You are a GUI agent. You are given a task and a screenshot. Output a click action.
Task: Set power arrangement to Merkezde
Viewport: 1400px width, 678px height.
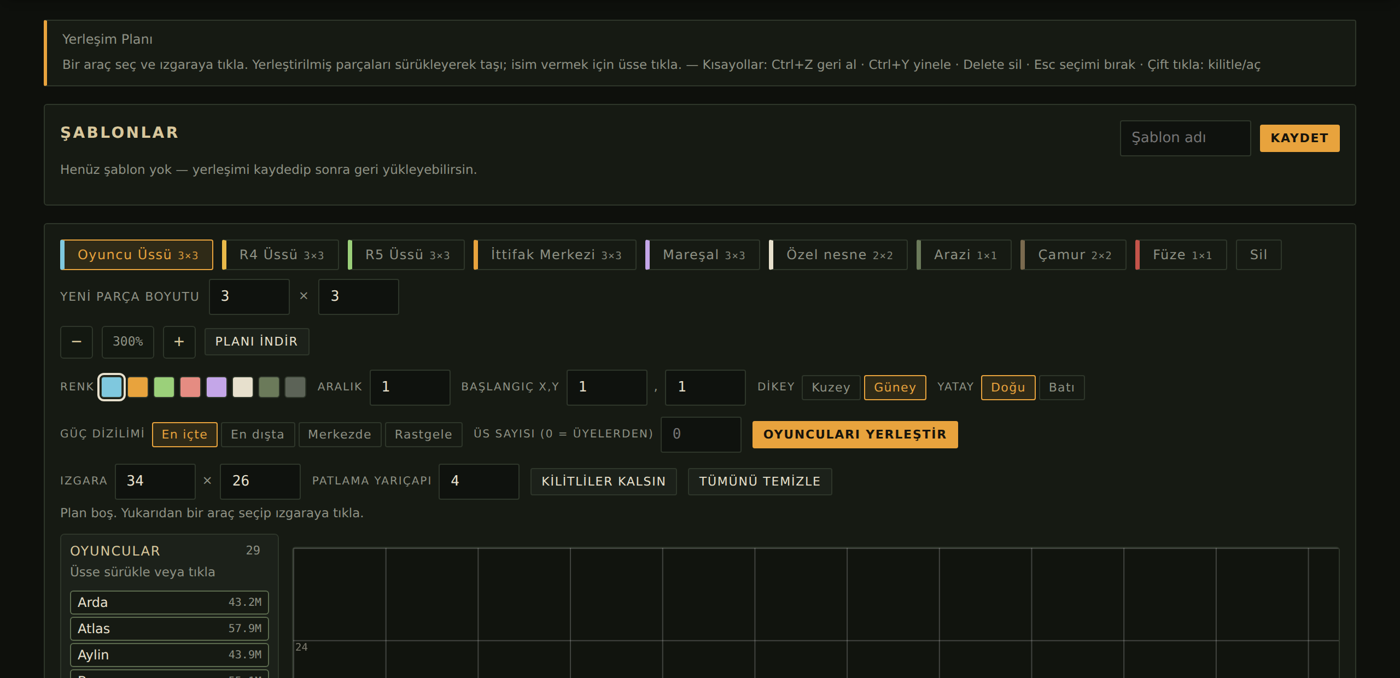pos(340,434)
